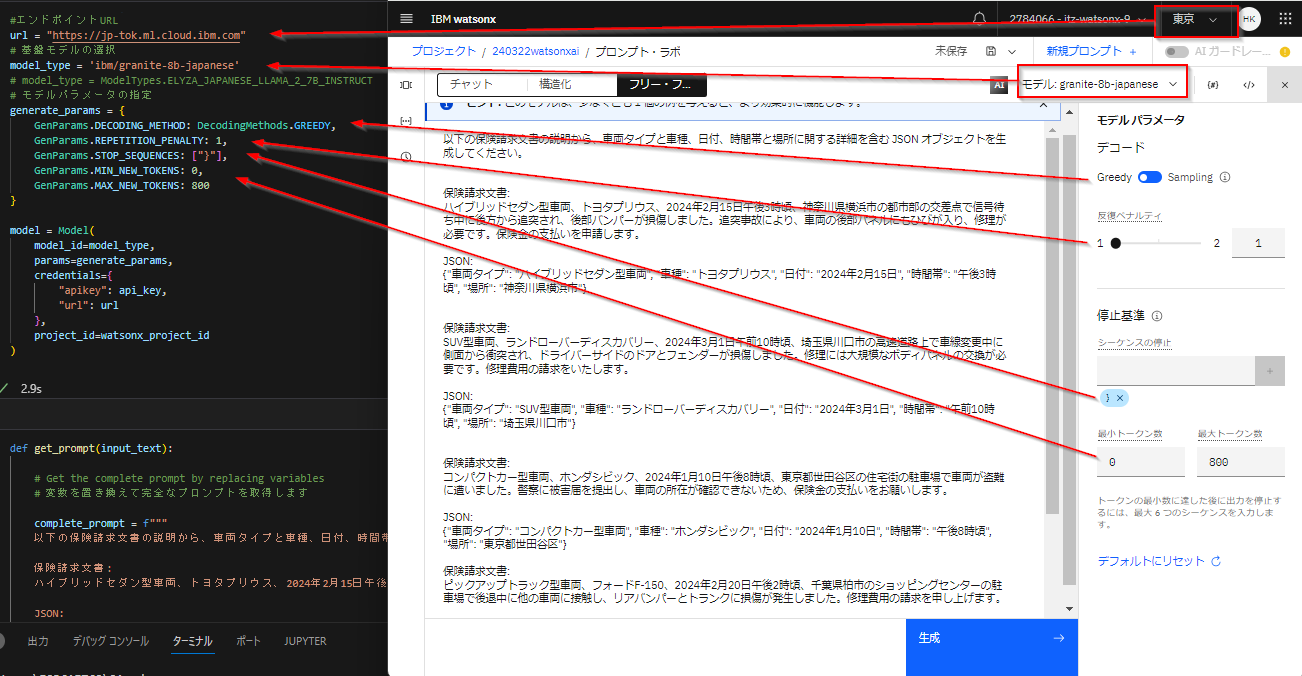Open the プロジェクト breadcrumb link

pyautogui.click(x=443, y=51)
